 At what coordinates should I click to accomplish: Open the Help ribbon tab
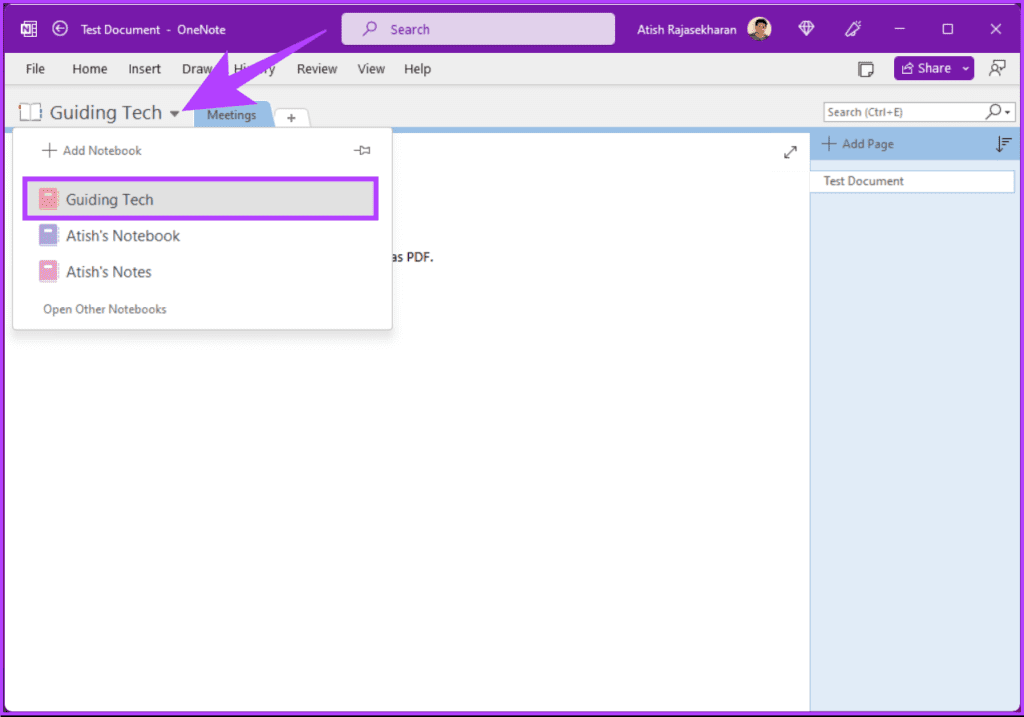417,69
